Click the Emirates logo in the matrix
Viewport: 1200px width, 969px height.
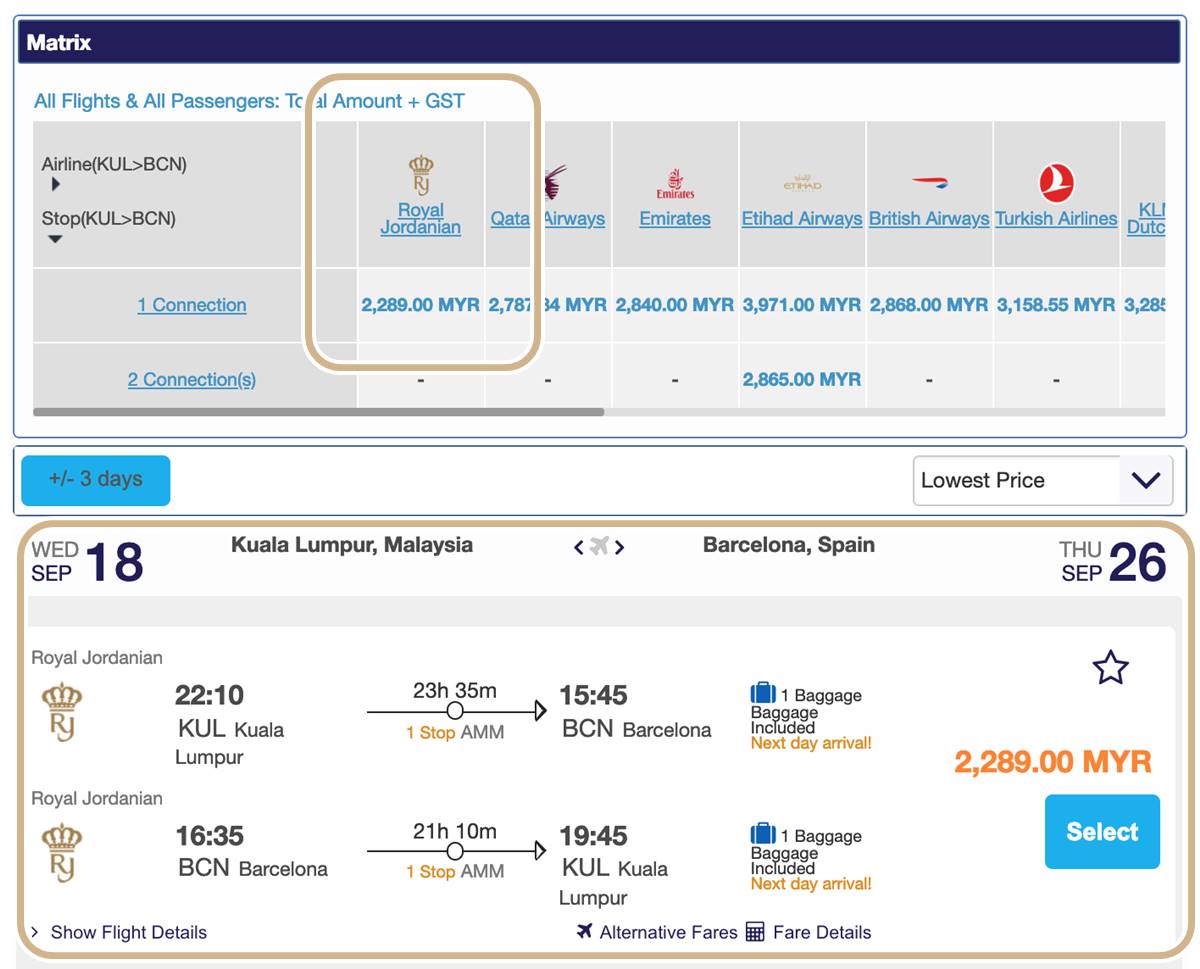point(675,184)
